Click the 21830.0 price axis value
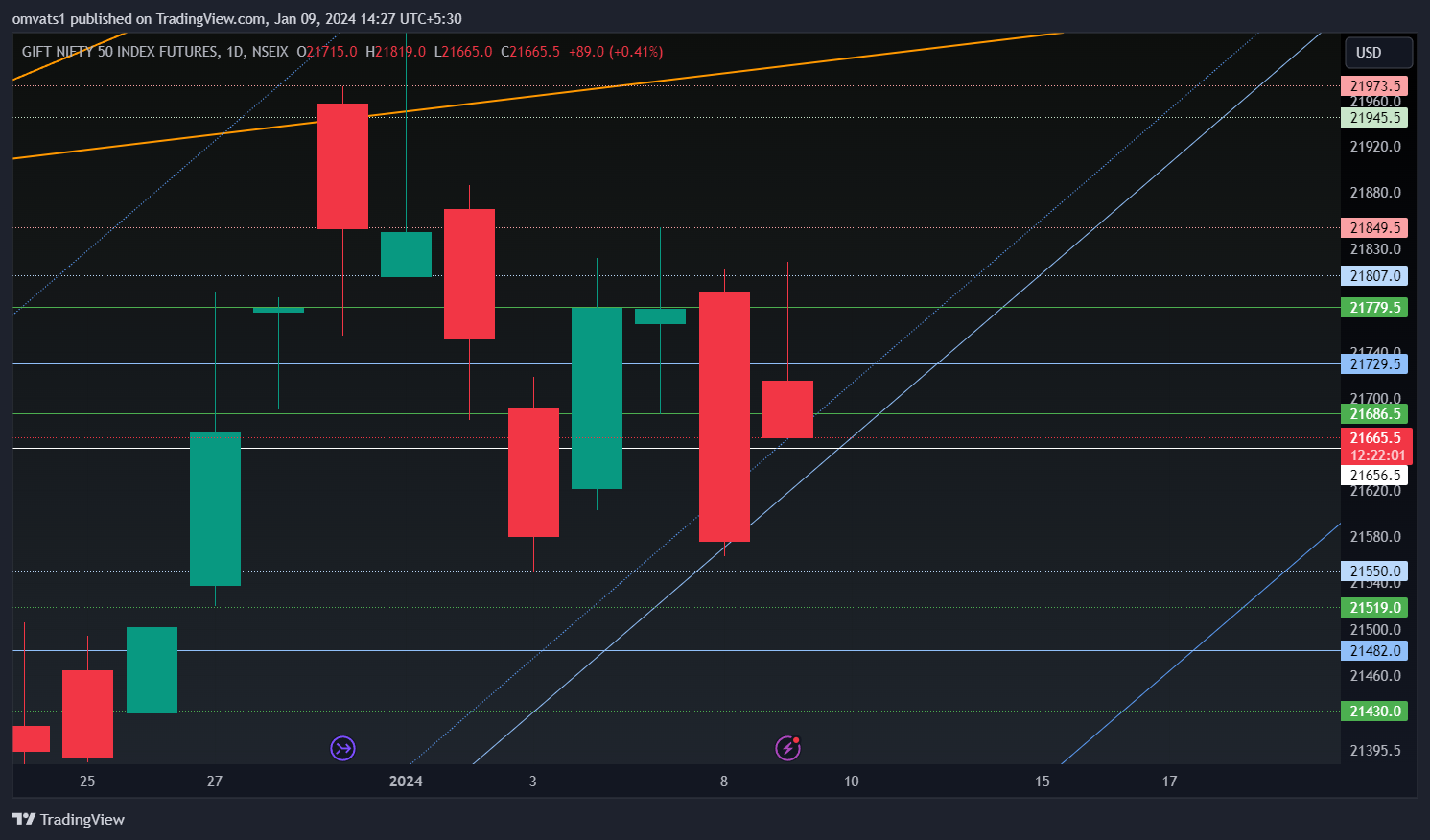 tap(1375, 249)
